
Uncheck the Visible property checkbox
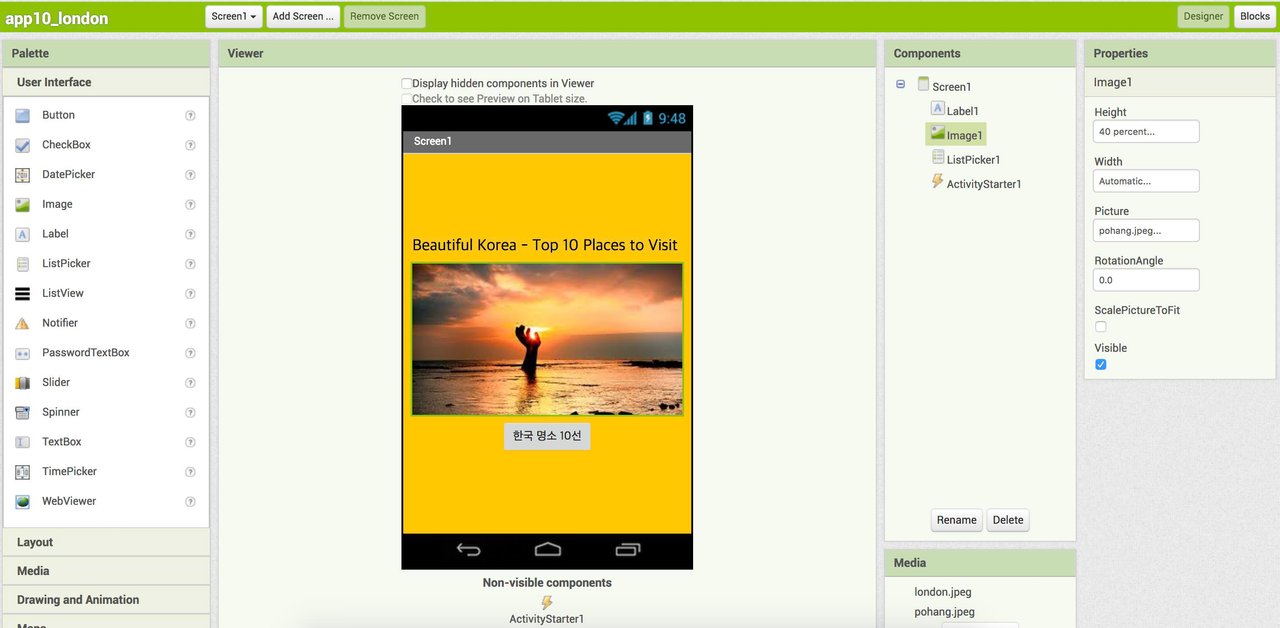point(1101,365)
